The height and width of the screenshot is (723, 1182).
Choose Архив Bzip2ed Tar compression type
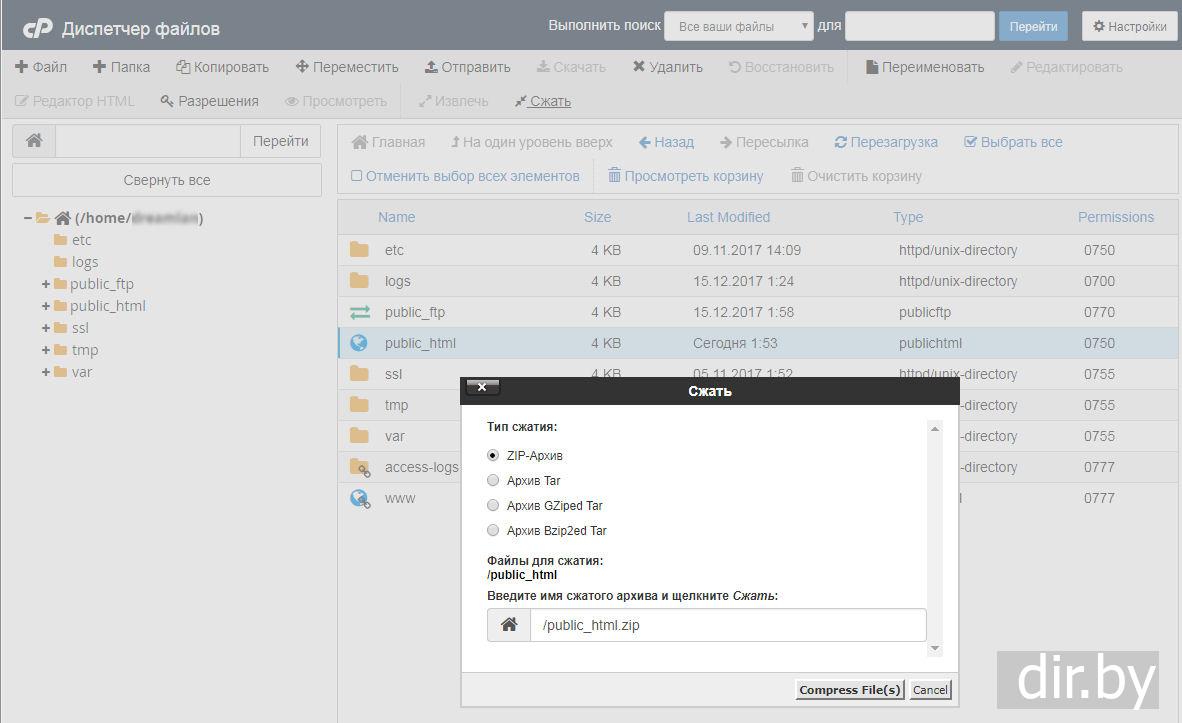pos(493,531)
